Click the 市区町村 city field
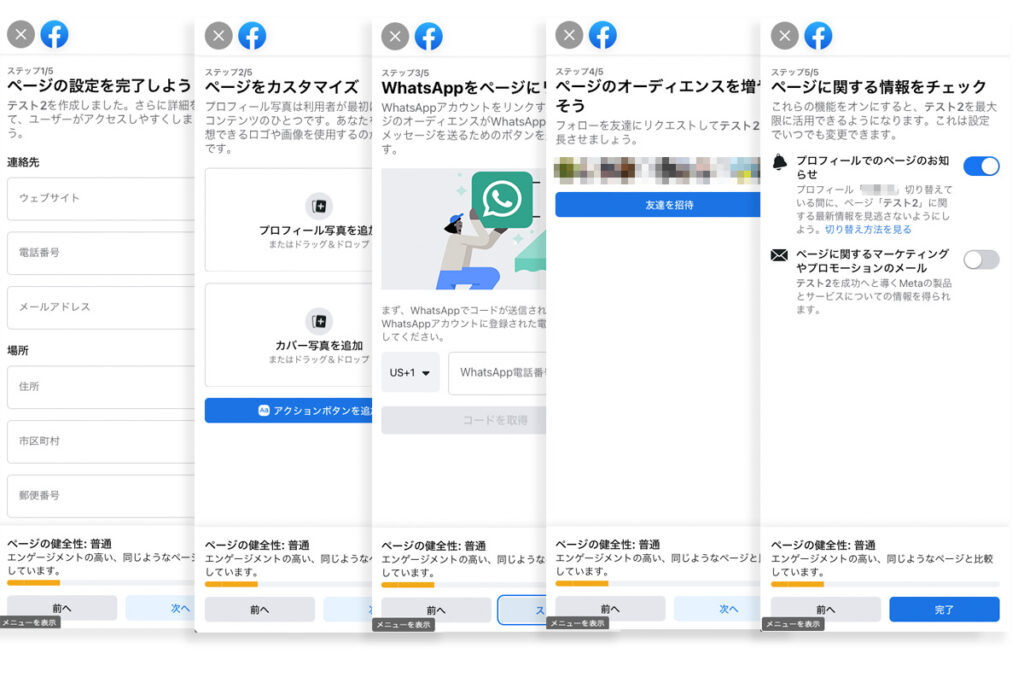 101,441
